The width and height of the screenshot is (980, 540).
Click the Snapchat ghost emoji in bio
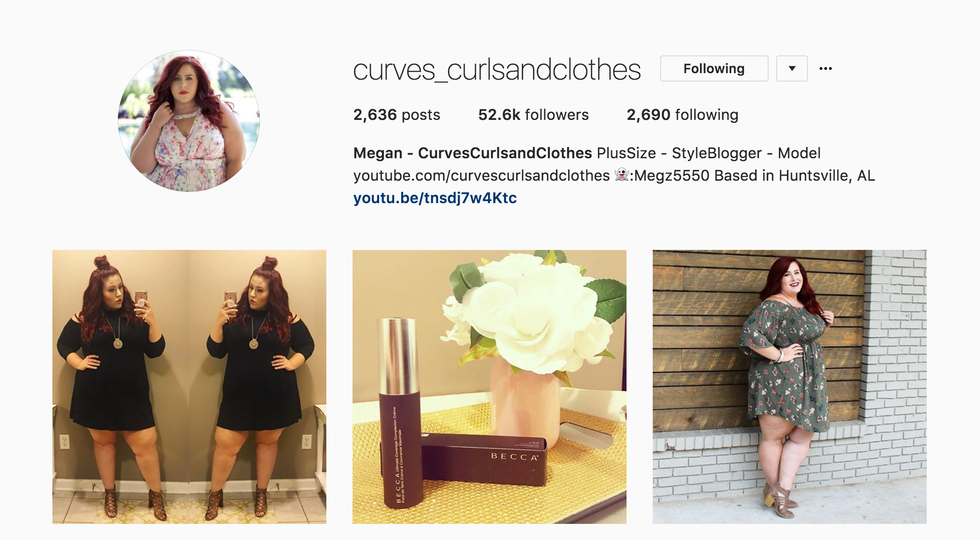(x=621, y=175)
